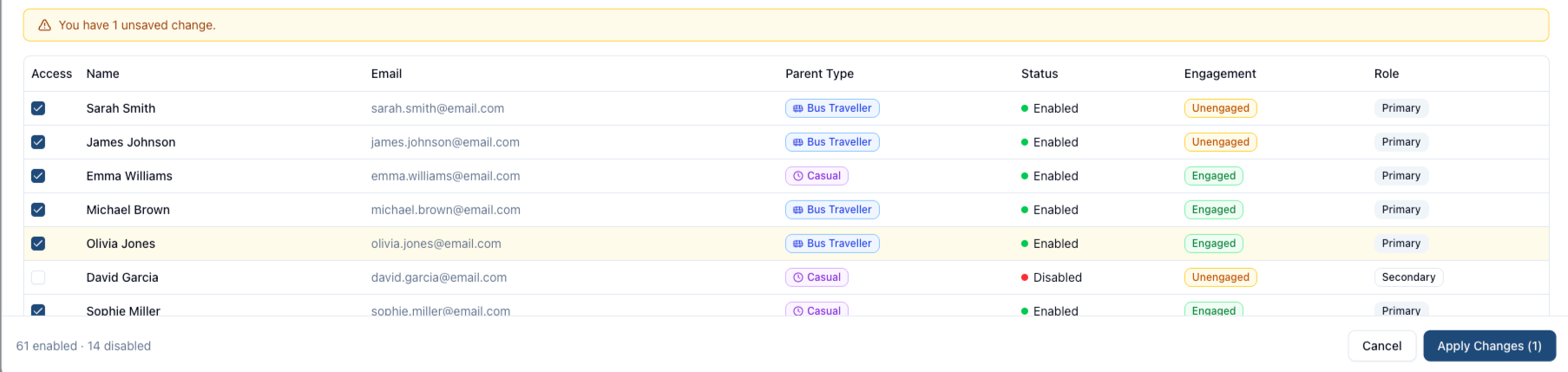Click the james.johnson@email.com email
This screenshot has width=1568, height=372.
click(x=445, y=142)
